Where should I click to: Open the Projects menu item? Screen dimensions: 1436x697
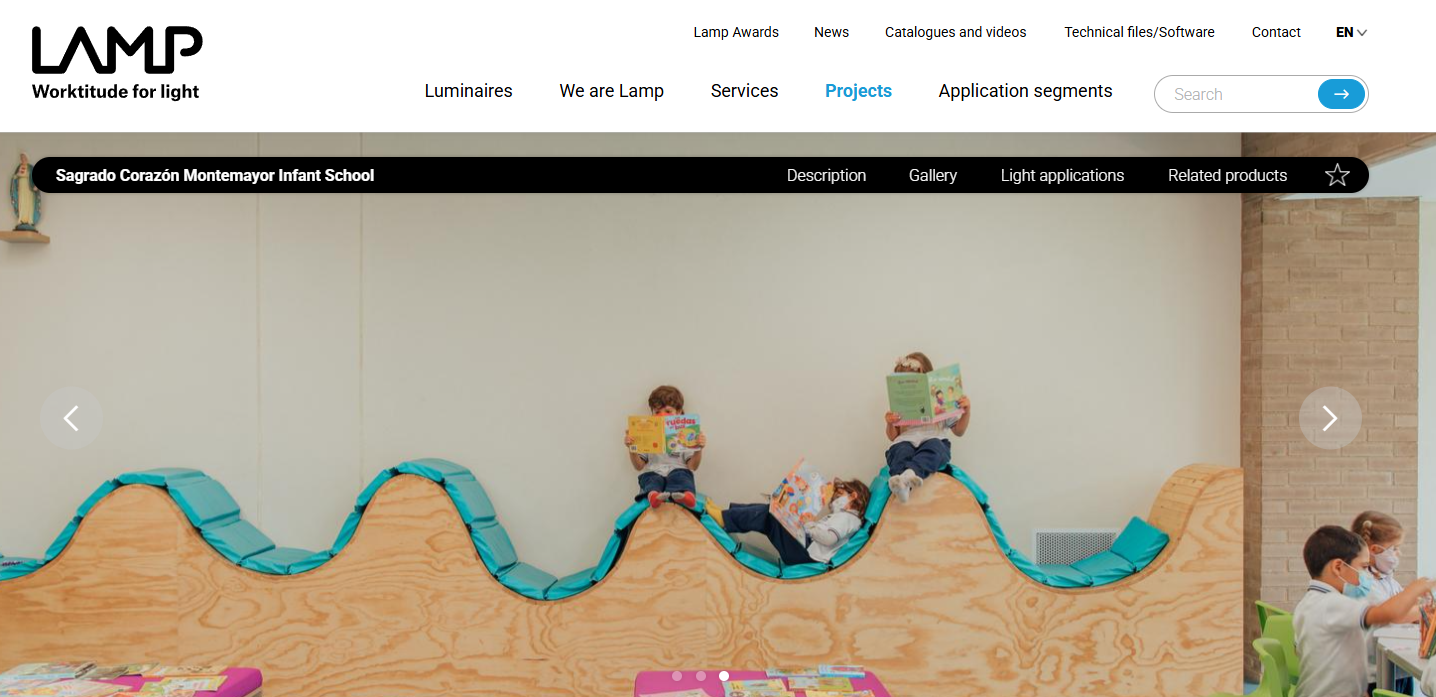tap(858, 91)
